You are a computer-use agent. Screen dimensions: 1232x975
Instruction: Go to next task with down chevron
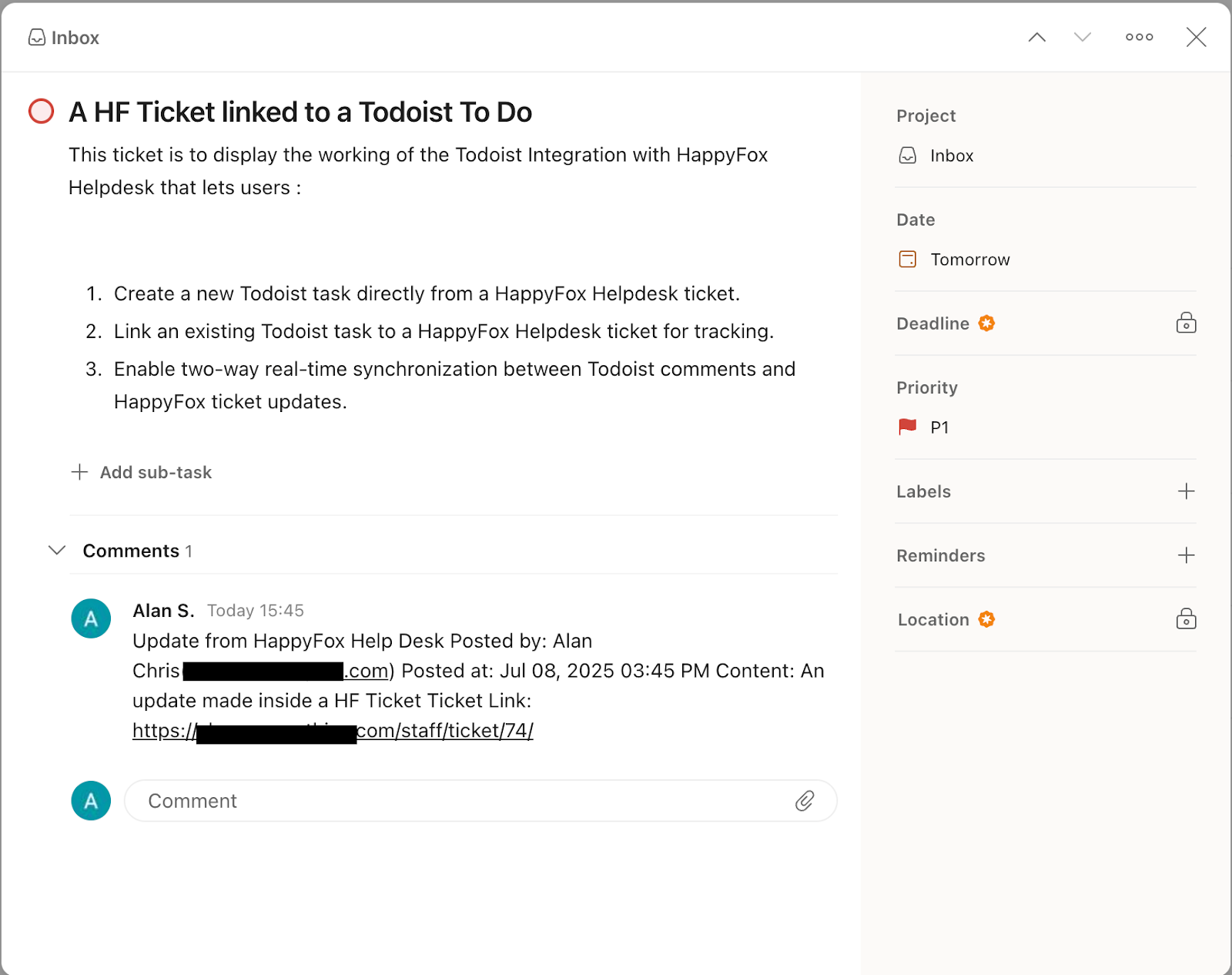point(1083,37)
